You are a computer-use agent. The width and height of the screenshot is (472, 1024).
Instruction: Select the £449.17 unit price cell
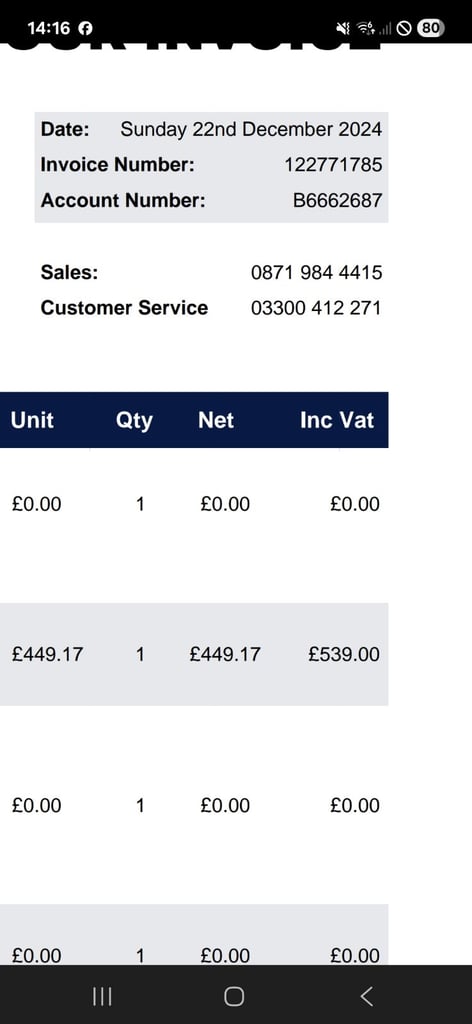[x=48, y=654]
